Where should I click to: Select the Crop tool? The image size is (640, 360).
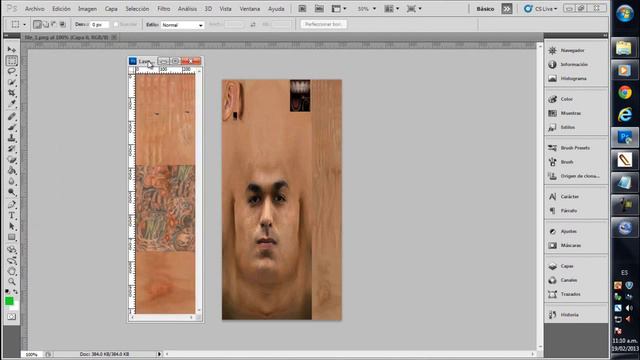pos(11,93)
